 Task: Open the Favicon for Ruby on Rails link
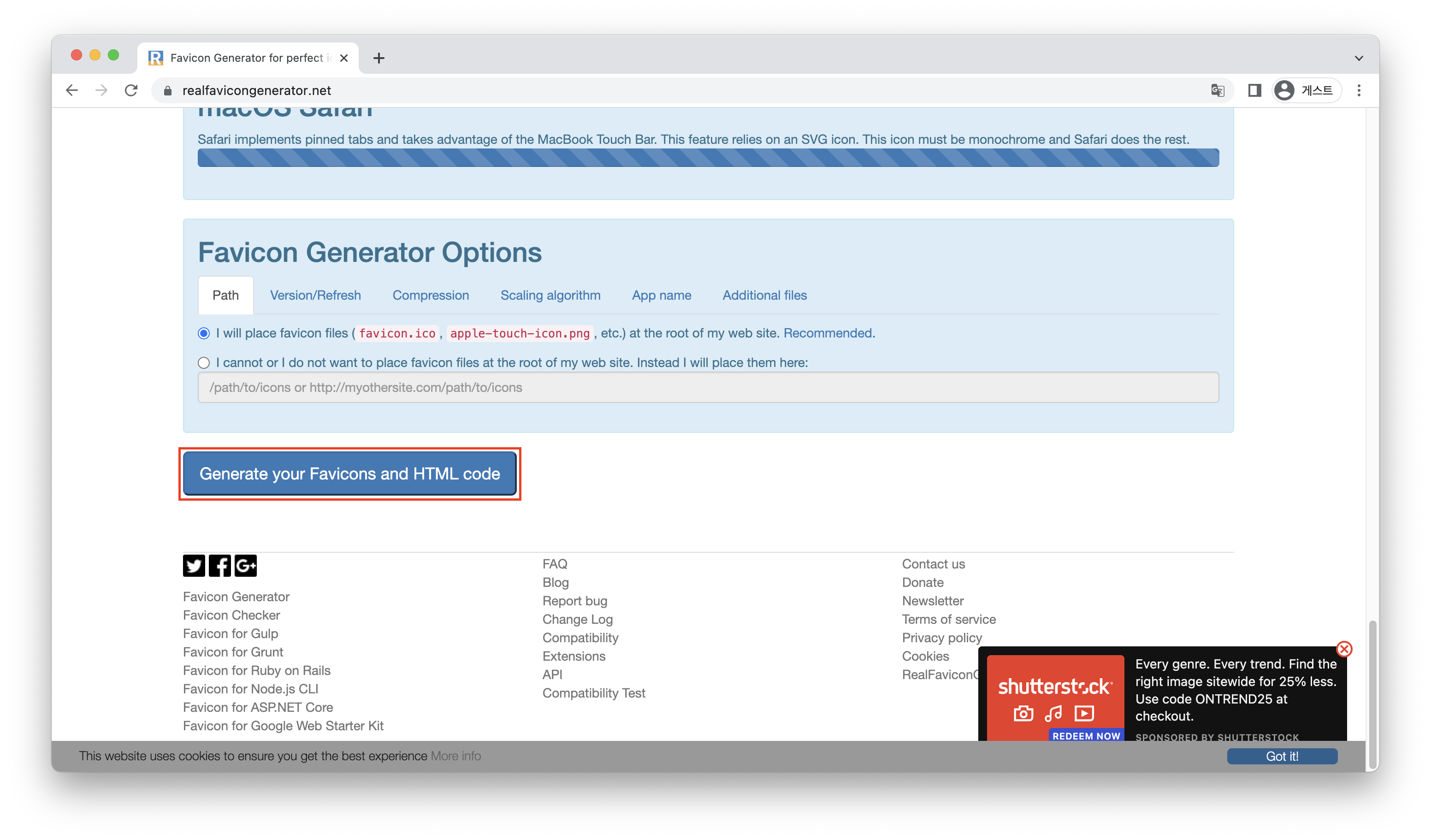coord(257,670)
